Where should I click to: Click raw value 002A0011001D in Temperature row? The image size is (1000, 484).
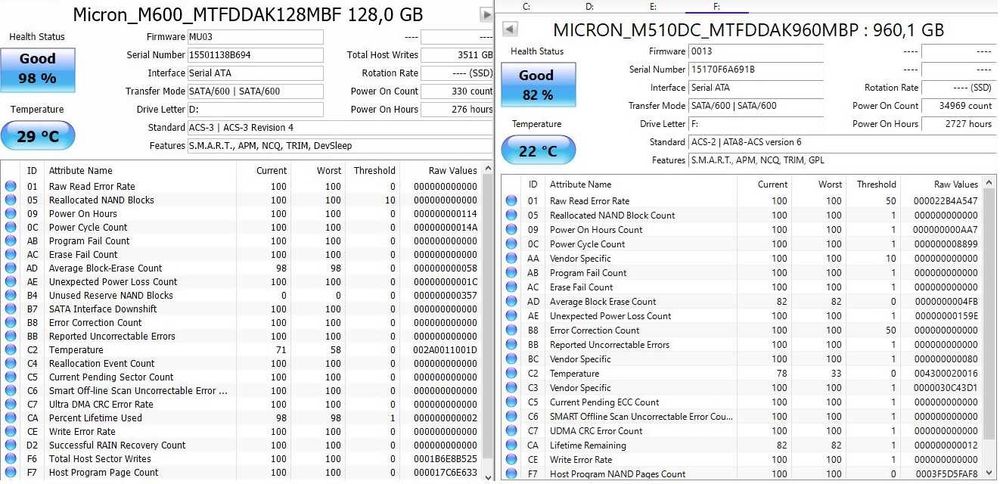(445, 350)
